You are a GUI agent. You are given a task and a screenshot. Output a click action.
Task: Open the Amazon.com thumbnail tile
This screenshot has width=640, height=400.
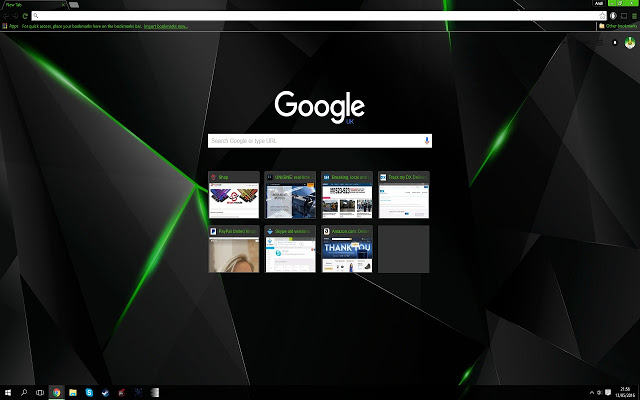coord(347,249)
